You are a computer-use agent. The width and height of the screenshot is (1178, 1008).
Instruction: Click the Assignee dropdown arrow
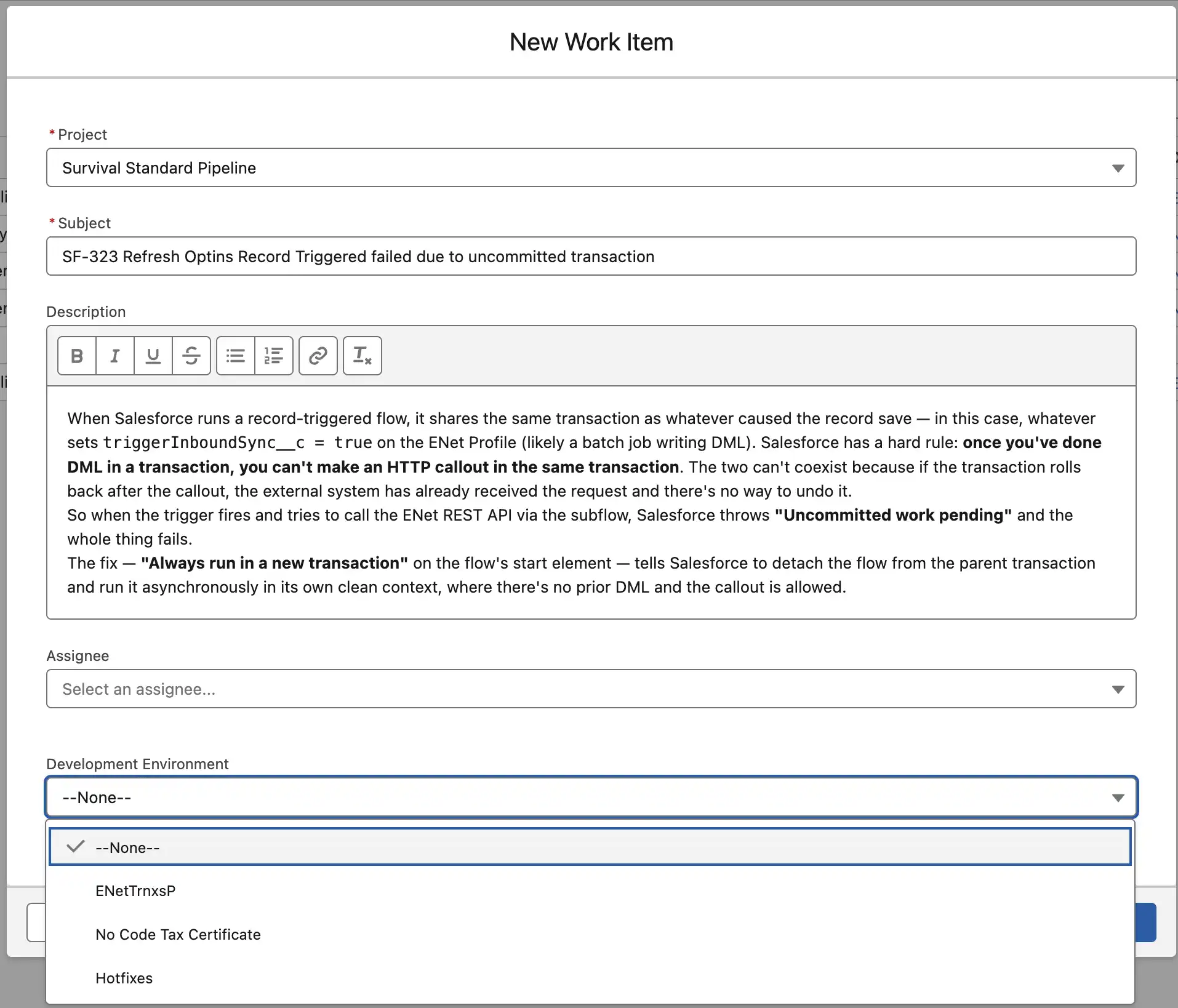point(1118,689)
